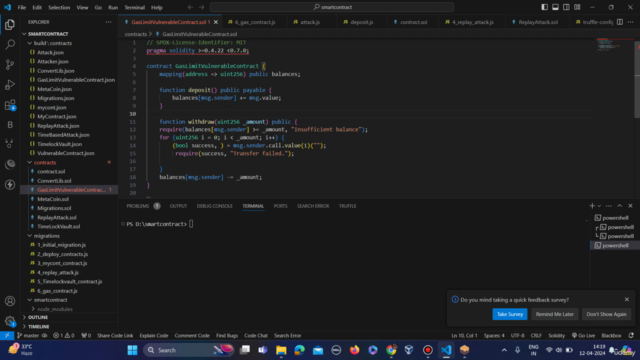Open terminal panel more actions ellipsis
The width and height of the screenshot is (640, 360).
(609, 206)
